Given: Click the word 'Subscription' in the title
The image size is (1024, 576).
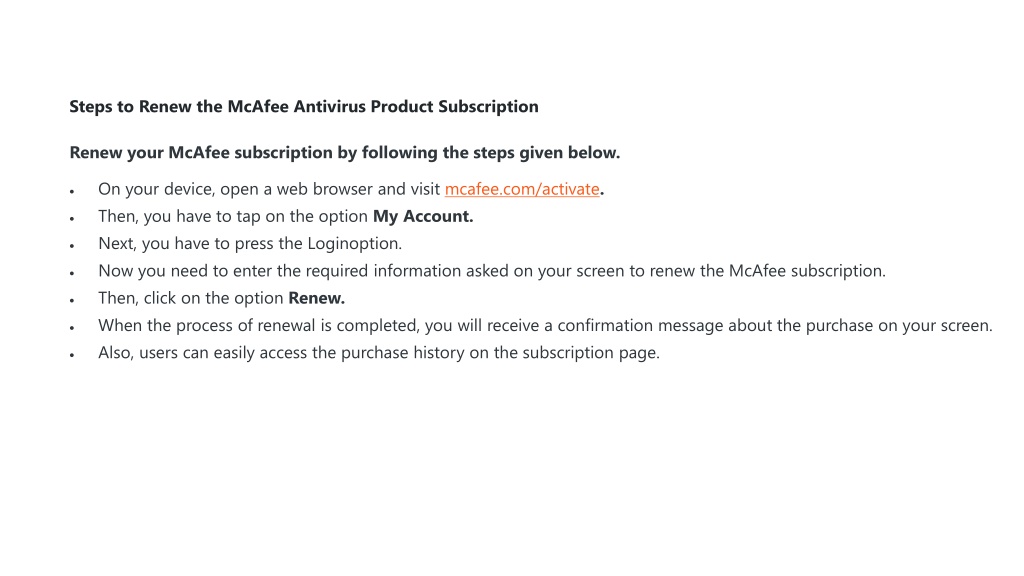Looking at the screenshot, I should 488,107.
